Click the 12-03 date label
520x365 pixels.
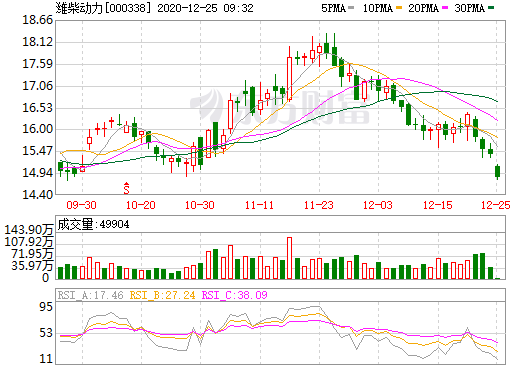(x=378, y=205)
